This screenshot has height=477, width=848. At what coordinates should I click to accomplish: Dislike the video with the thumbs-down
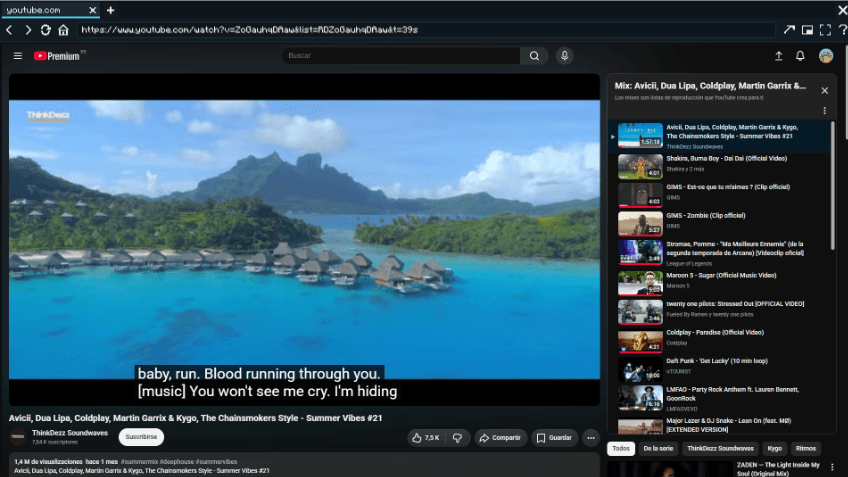(458, 438)
